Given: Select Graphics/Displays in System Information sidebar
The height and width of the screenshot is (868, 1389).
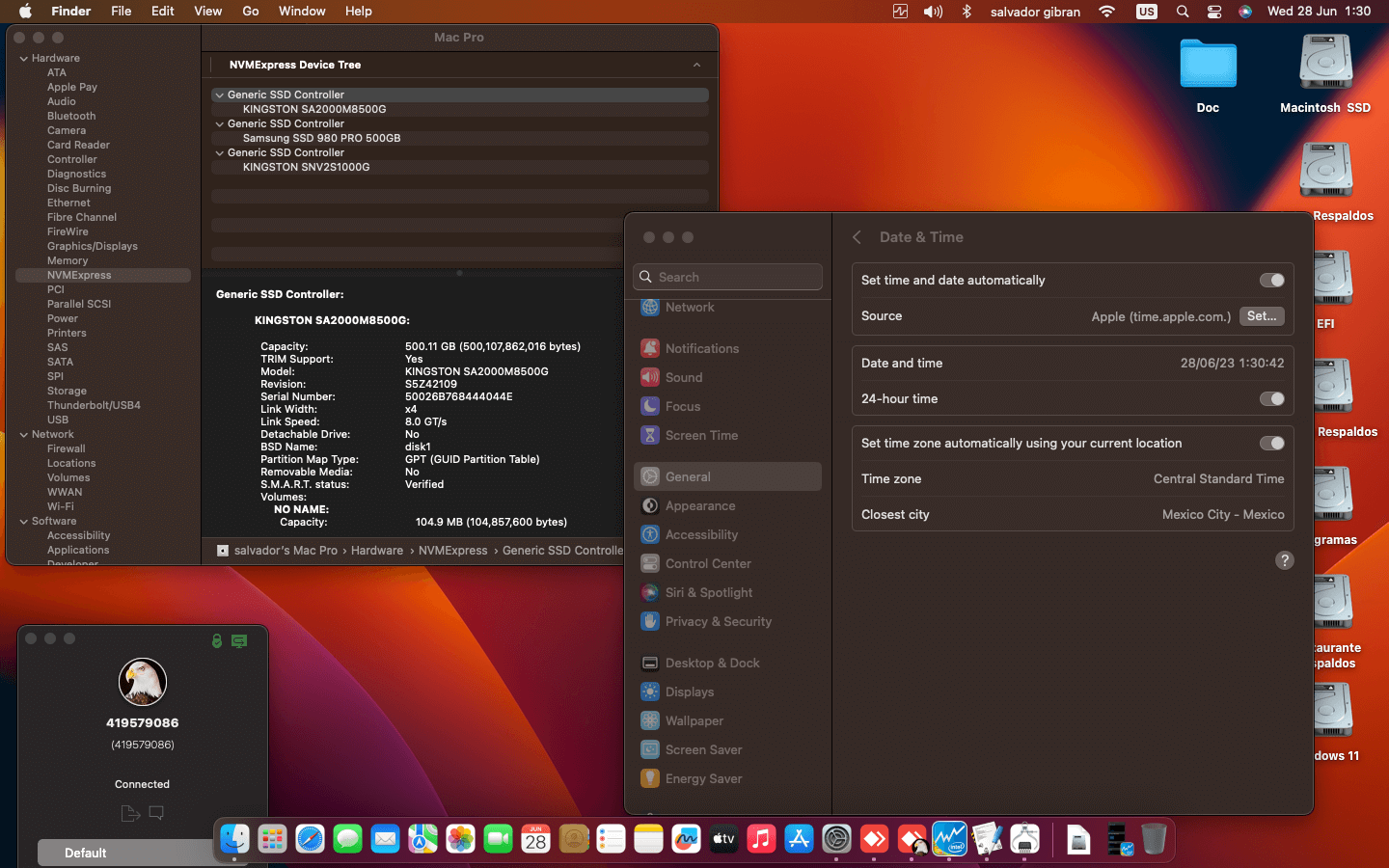Looking at the screenshot, I should 93,246.
